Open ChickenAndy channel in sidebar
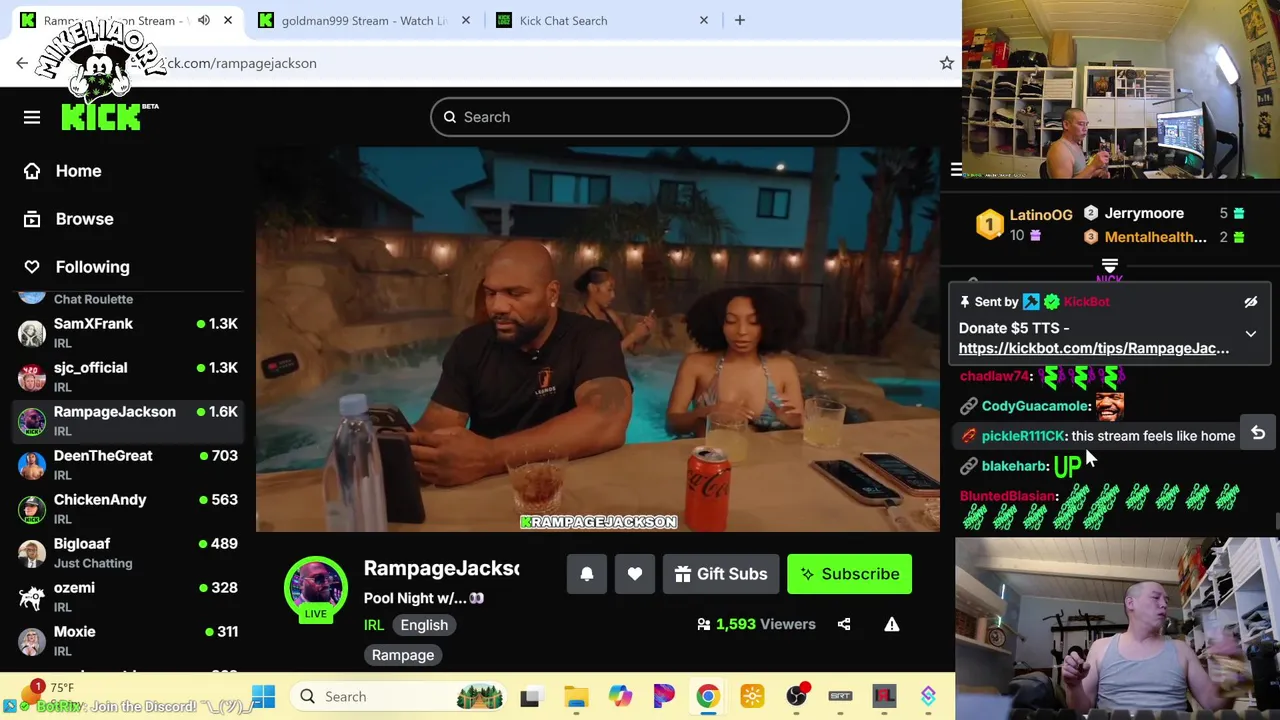This screenshot has height=720, width=1280. (128, 509)
